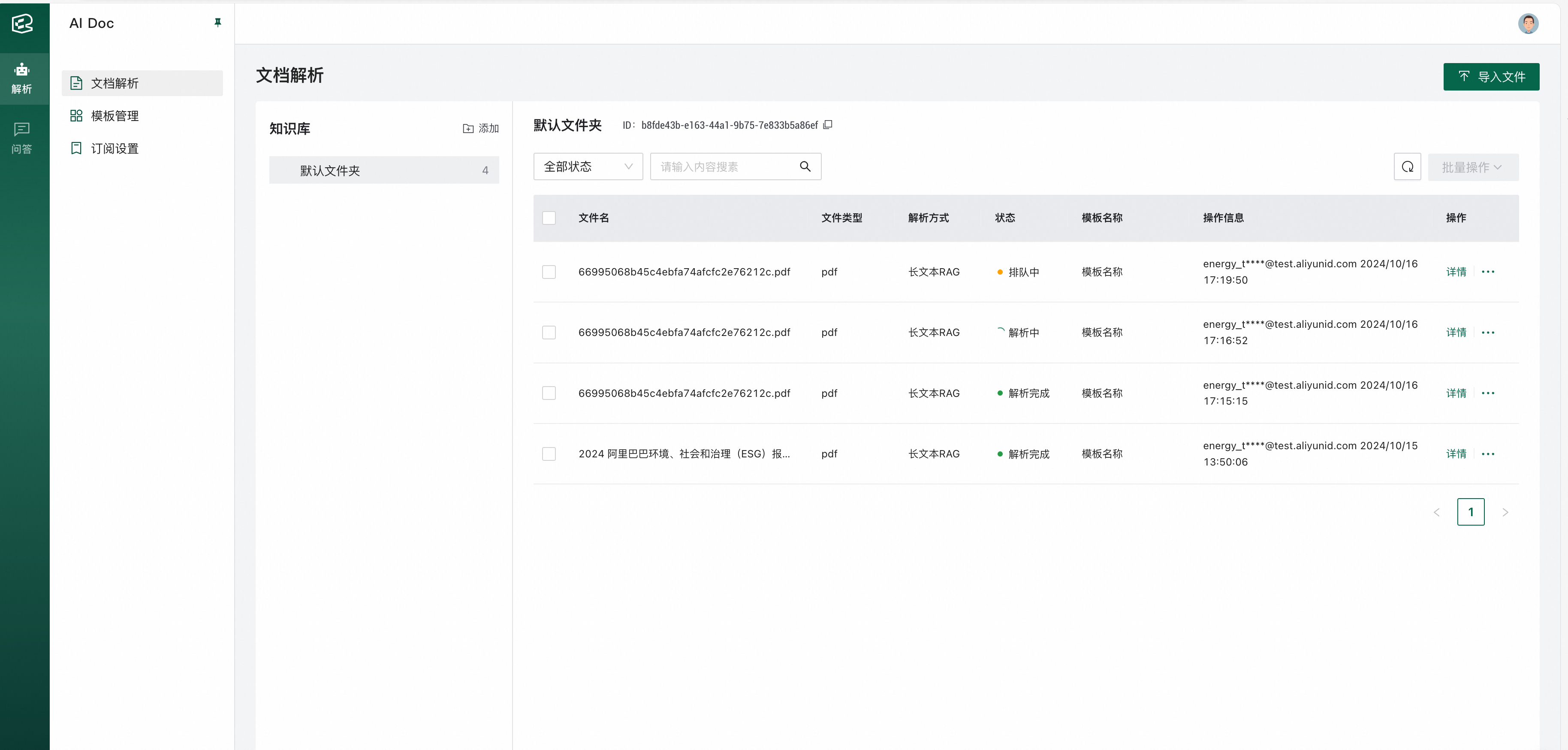Go to the next page arrow

tap(1505, 512)
